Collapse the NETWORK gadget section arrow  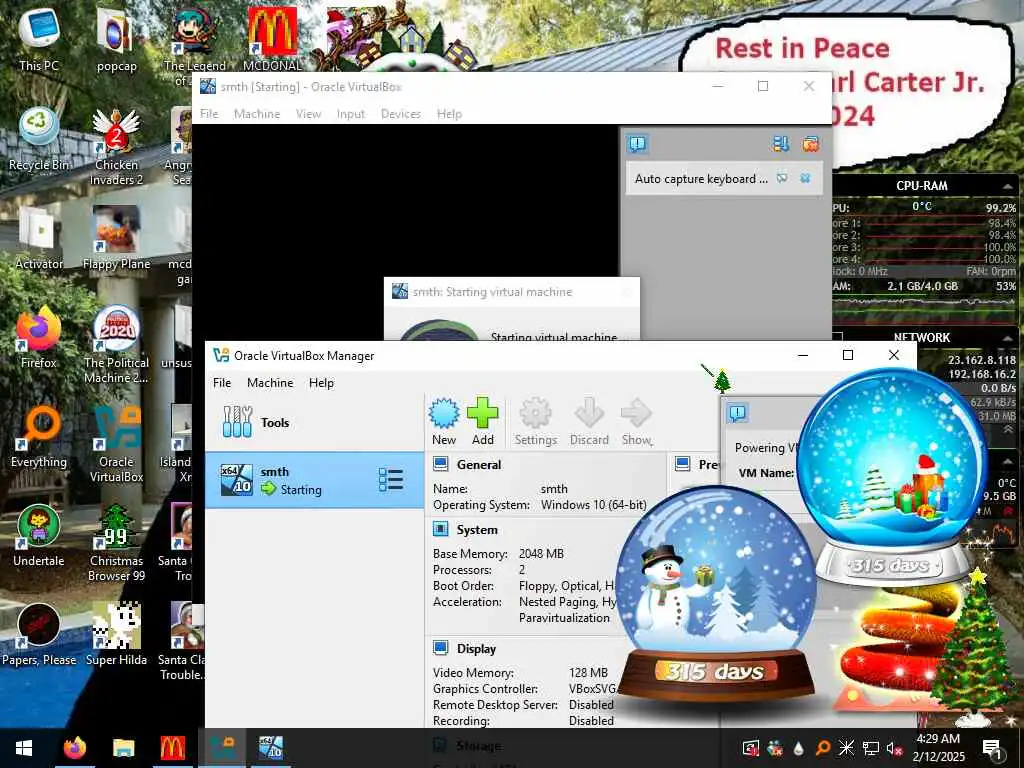tap(1008, 338)
